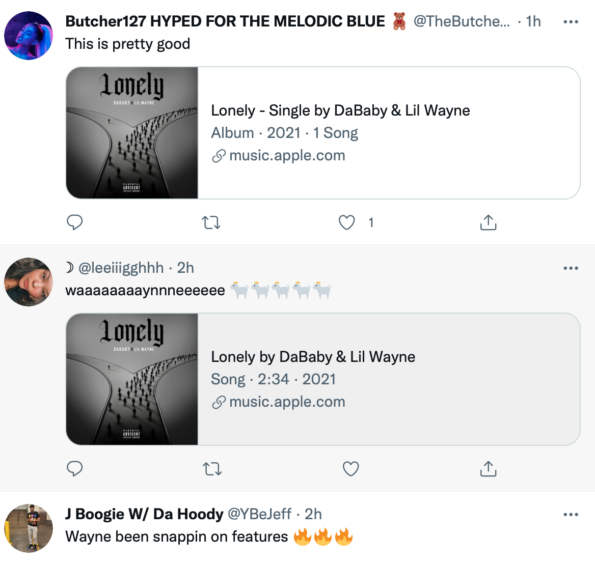This screenshot has width=595, height=563.
Task: Like Butcher127's Lonely single tweet
Action: (x=347, y=222)
